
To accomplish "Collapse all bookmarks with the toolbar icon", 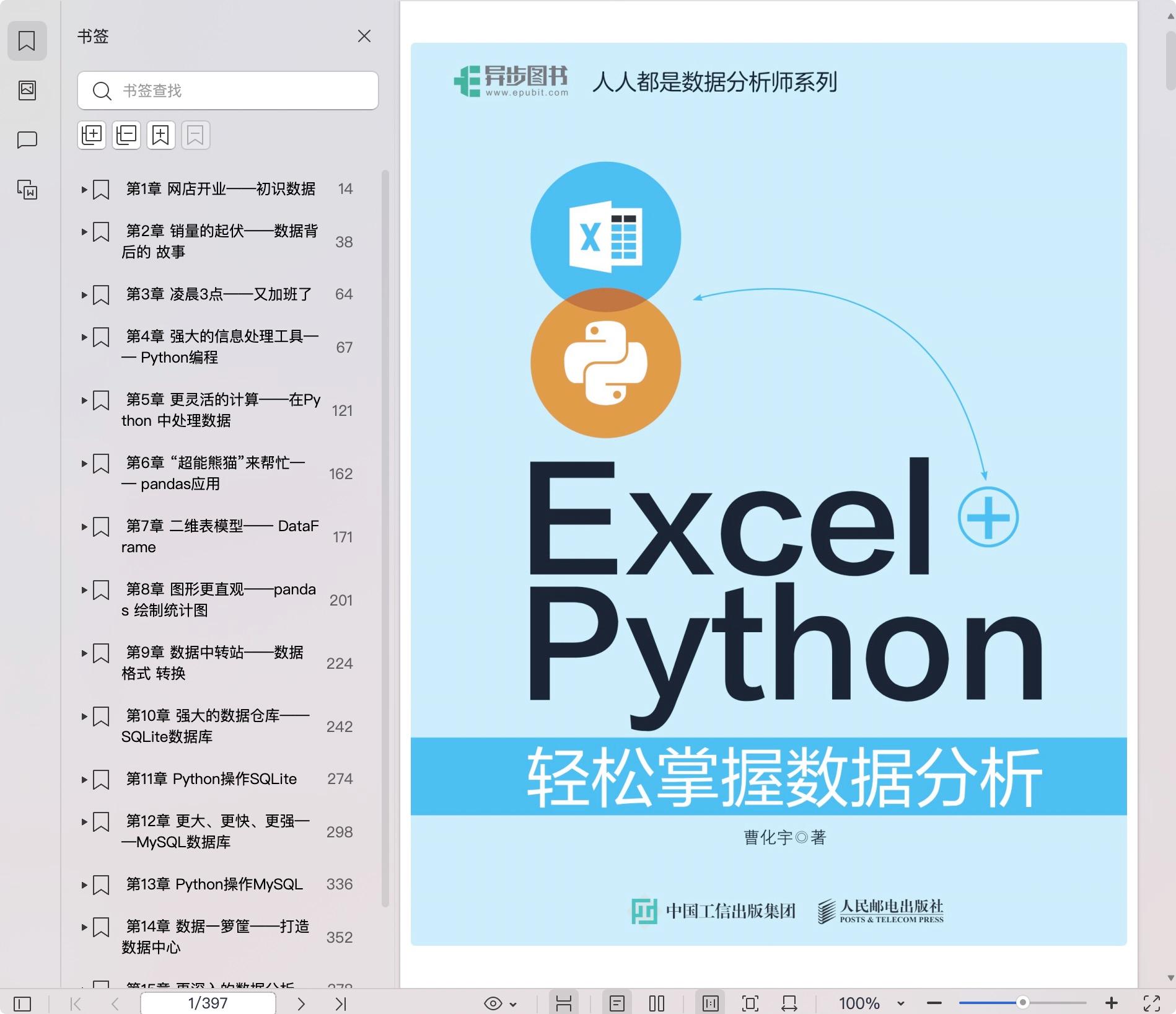I will [126, 134].
